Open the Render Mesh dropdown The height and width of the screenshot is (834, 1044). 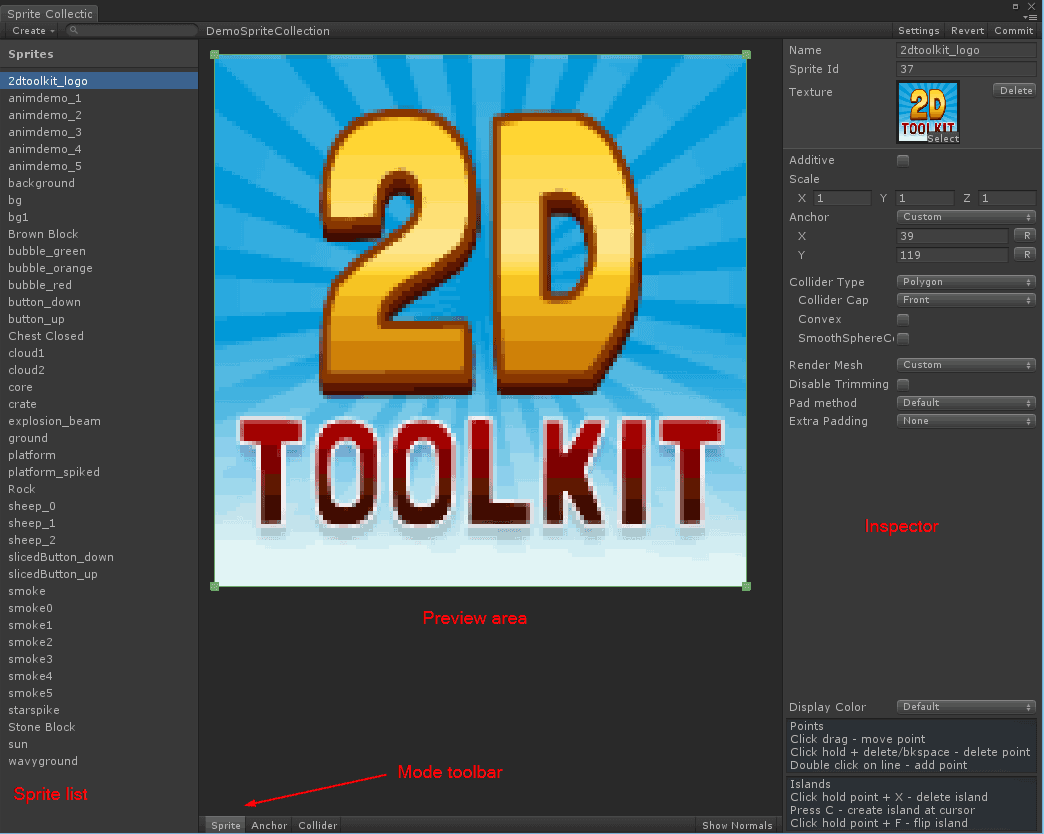tap(966, 365)
